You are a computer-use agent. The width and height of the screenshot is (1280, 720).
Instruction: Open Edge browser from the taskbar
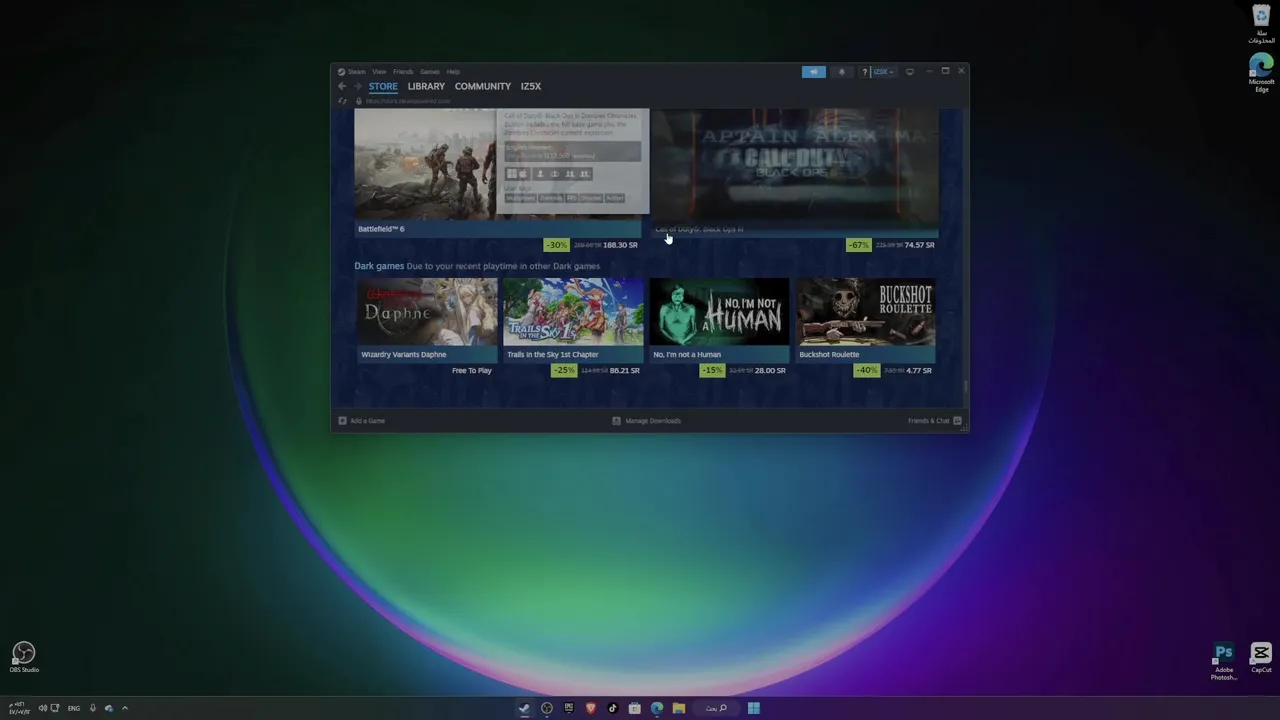coord(657,708)
